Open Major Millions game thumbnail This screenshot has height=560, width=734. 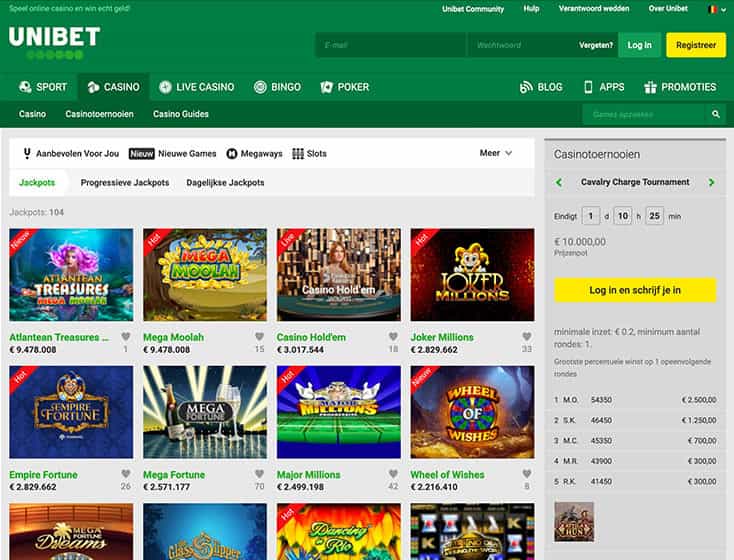click(x=339, y=412)
